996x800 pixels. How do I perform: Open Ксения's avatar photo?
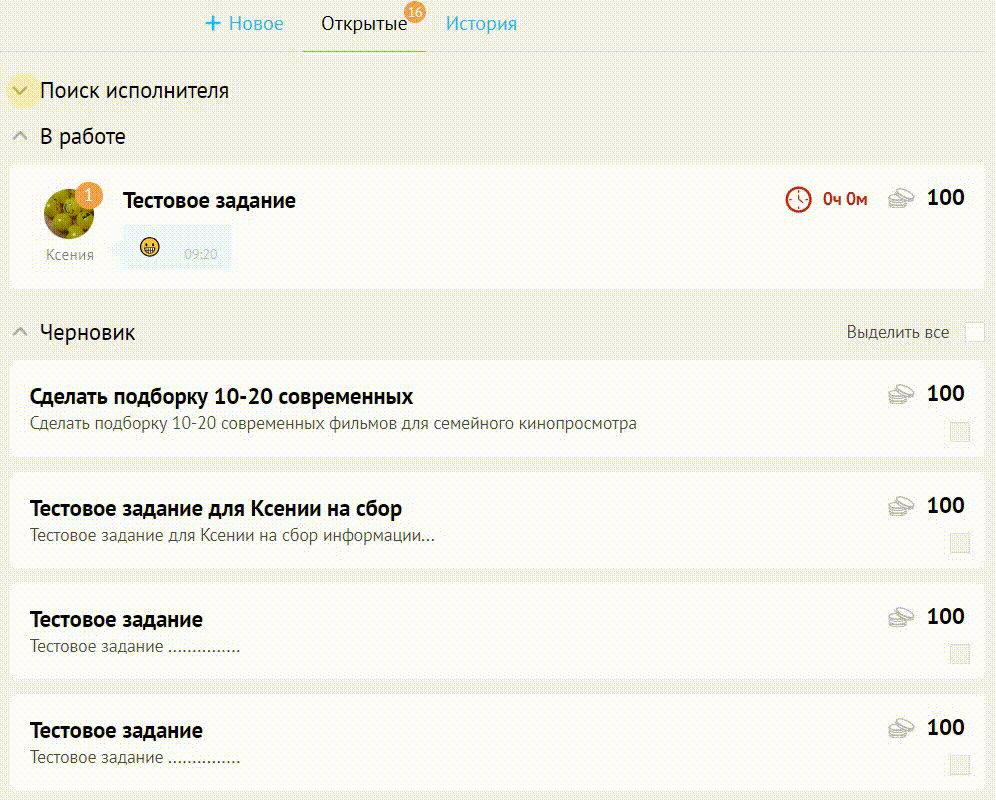69,214
